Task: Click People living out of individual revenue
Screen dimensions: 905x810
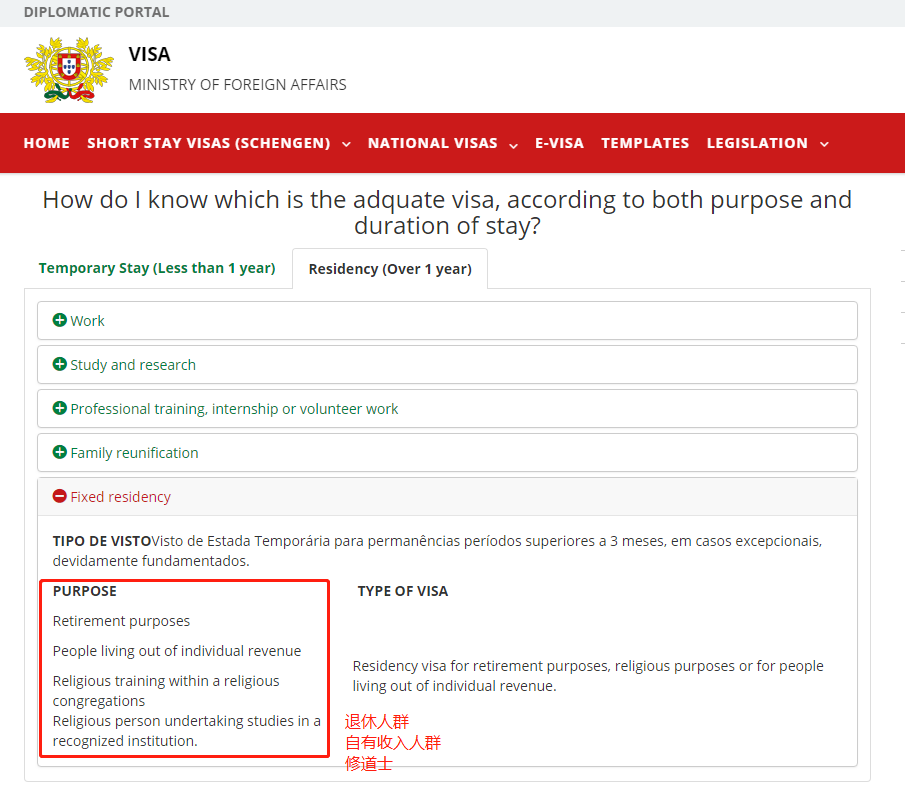Action: pos(177,651)
